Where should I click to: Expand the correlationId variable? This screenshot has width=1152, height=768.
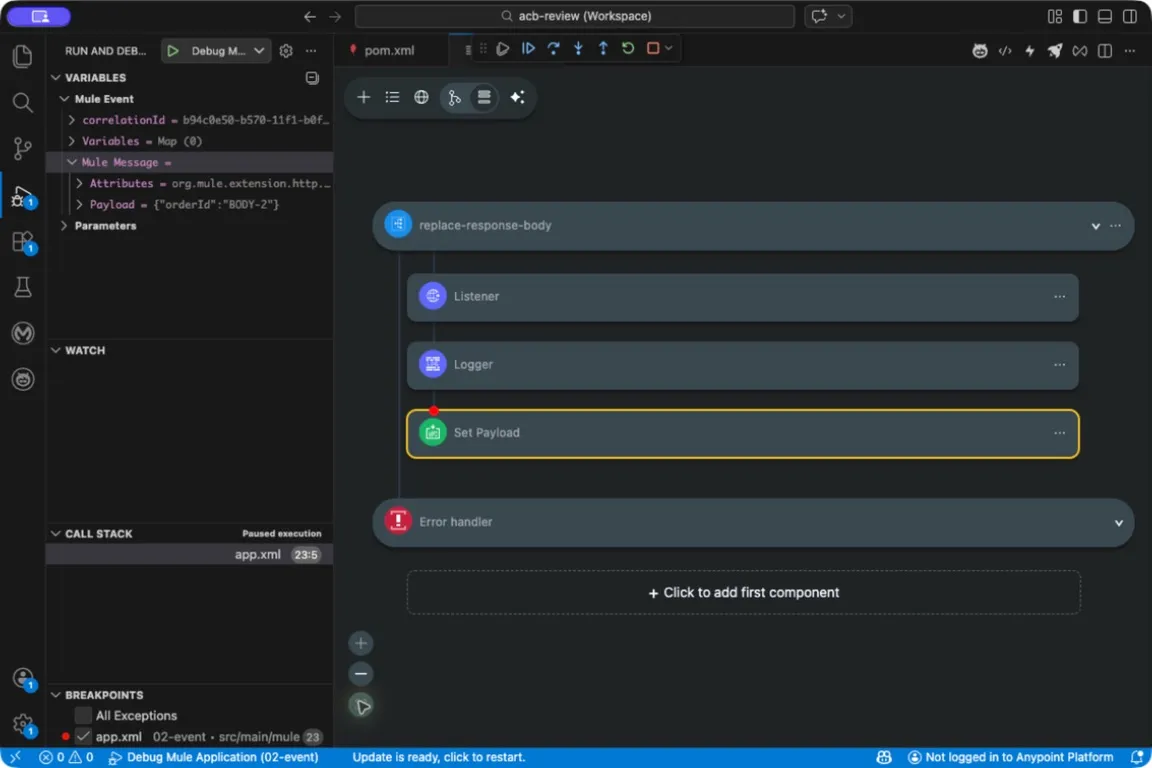tap(72, 120)
